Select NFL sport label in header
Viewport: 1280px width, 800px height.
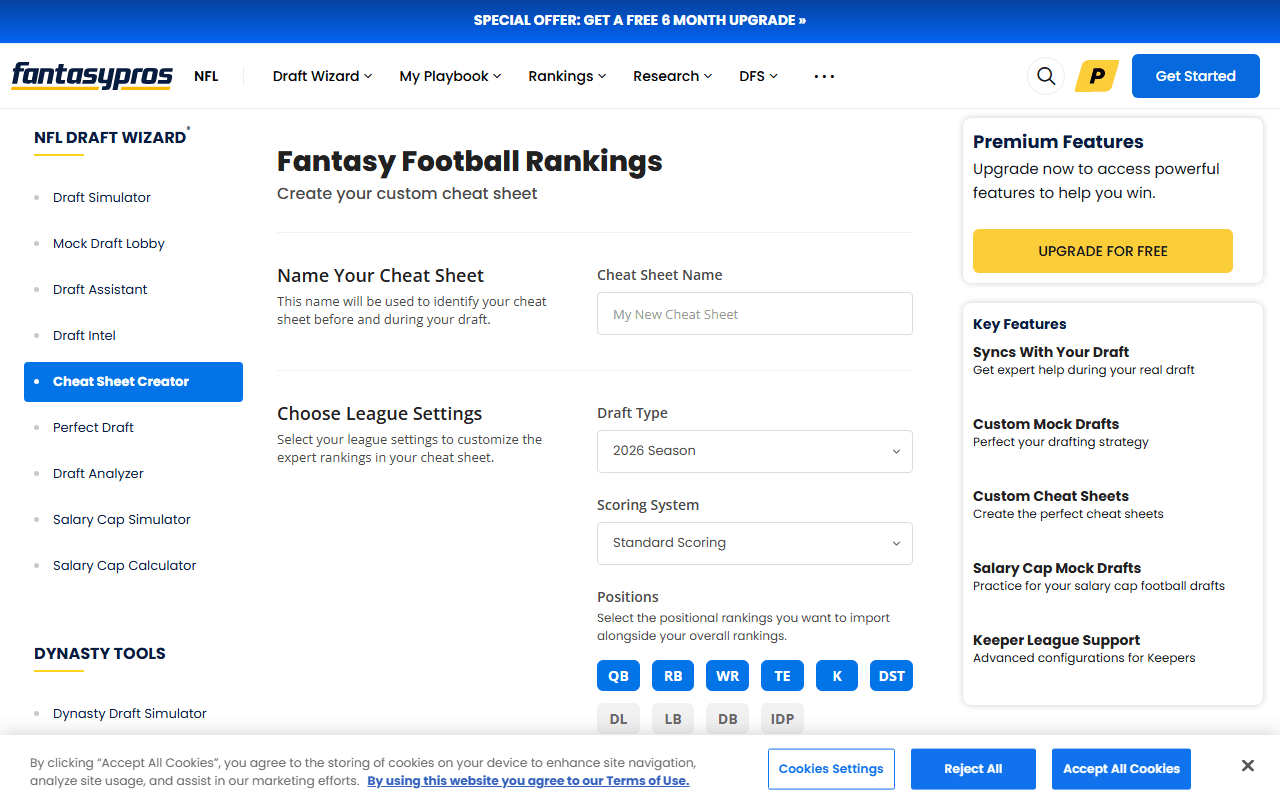206,76
